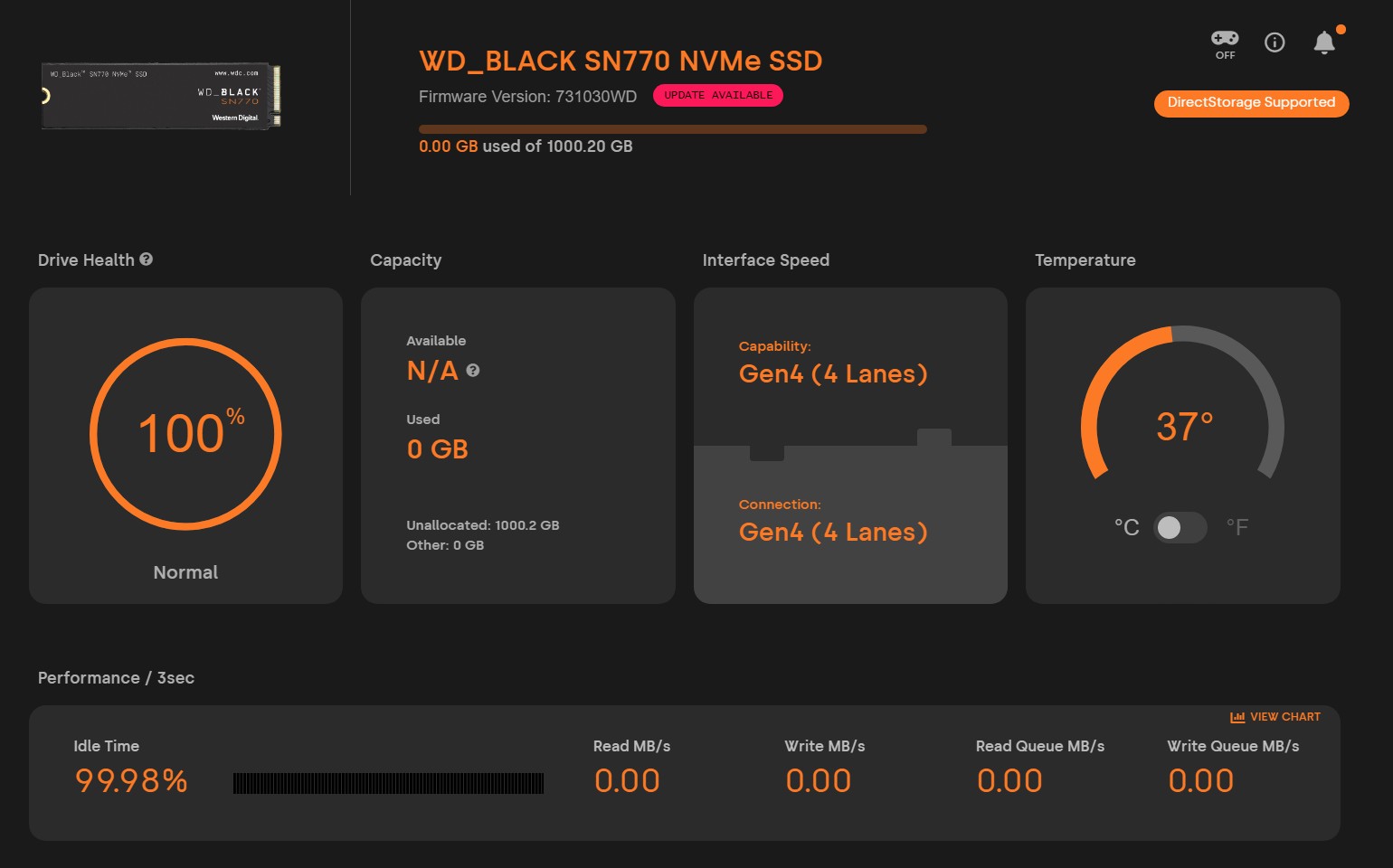The height and width of the screenshot is (868, 1393).
Task: Click the WD_BLACK SN770 NVMe SSD title
Action: pos(621,61)
